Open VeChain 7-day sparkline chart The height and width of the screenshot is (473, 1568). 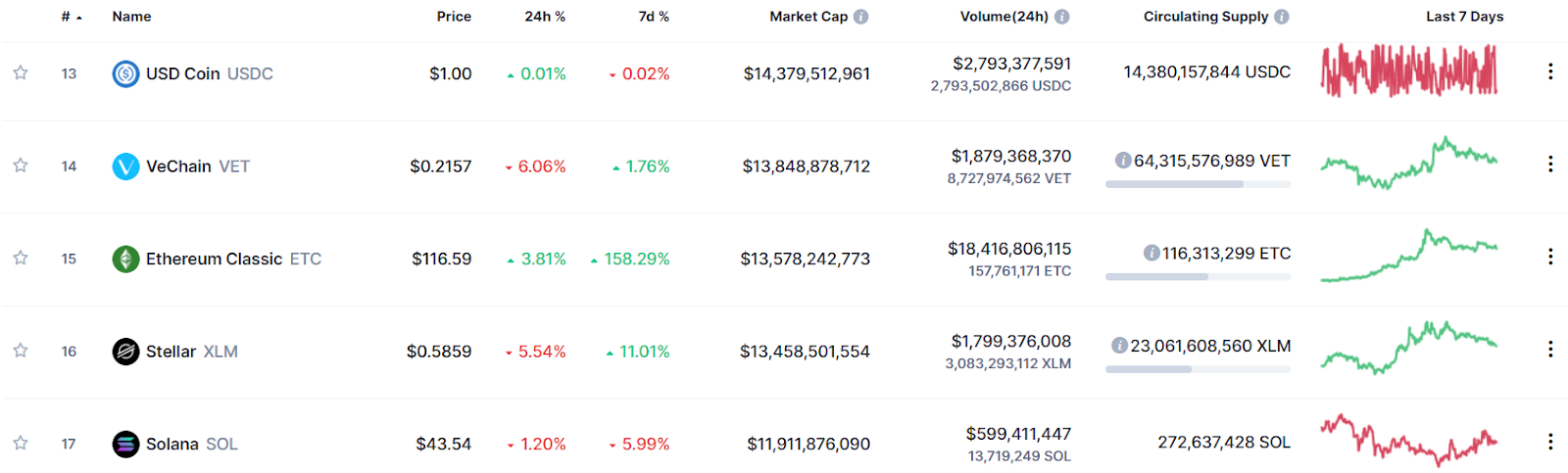pyautogui.click(x=1409, y=163)
